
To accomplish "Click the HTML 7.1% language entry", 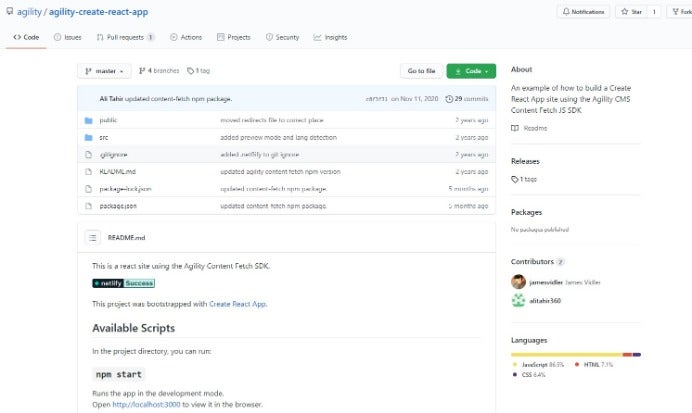I will tap(594, 364).
